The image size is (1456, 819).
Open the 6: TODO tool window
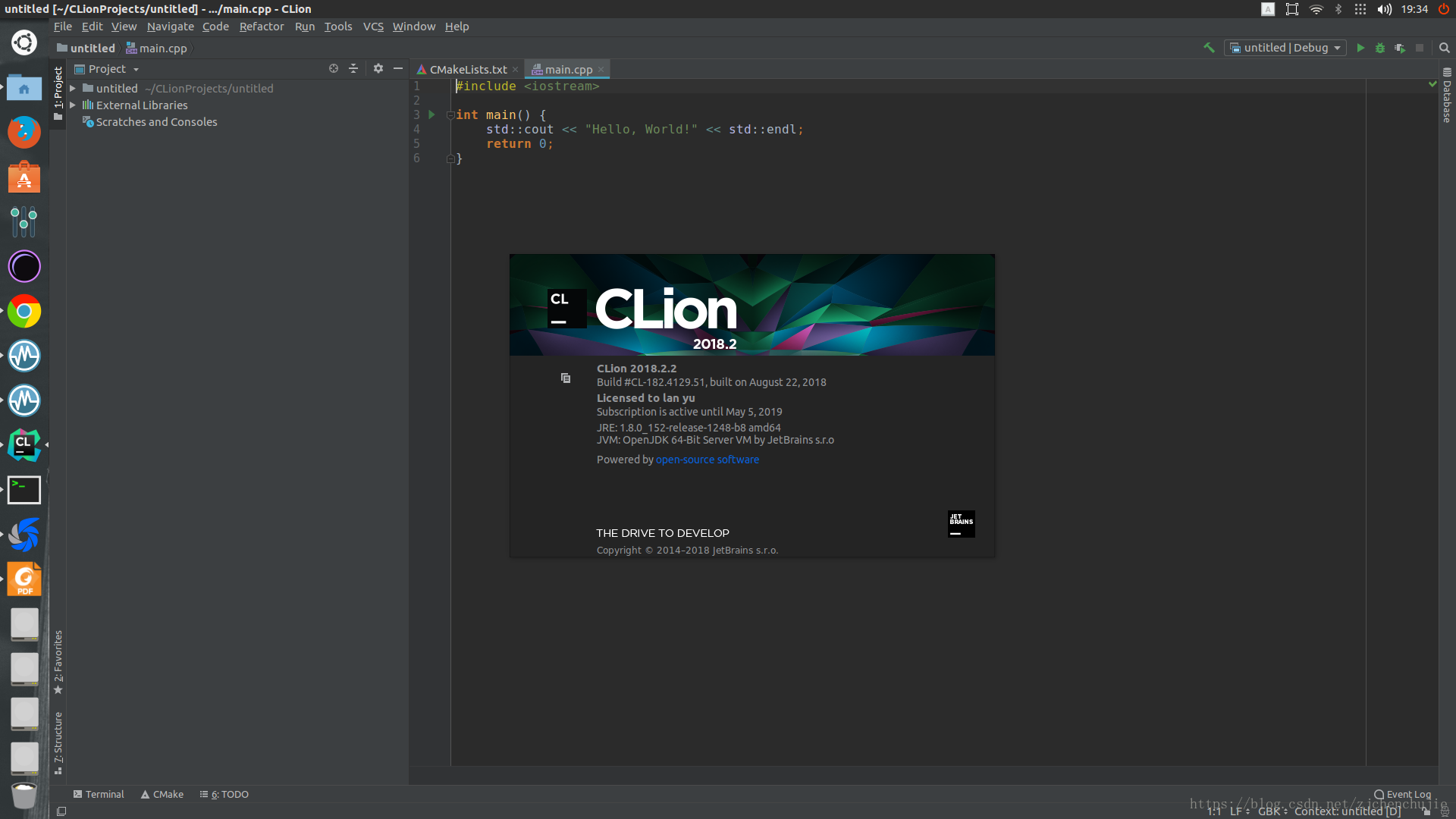224,794
